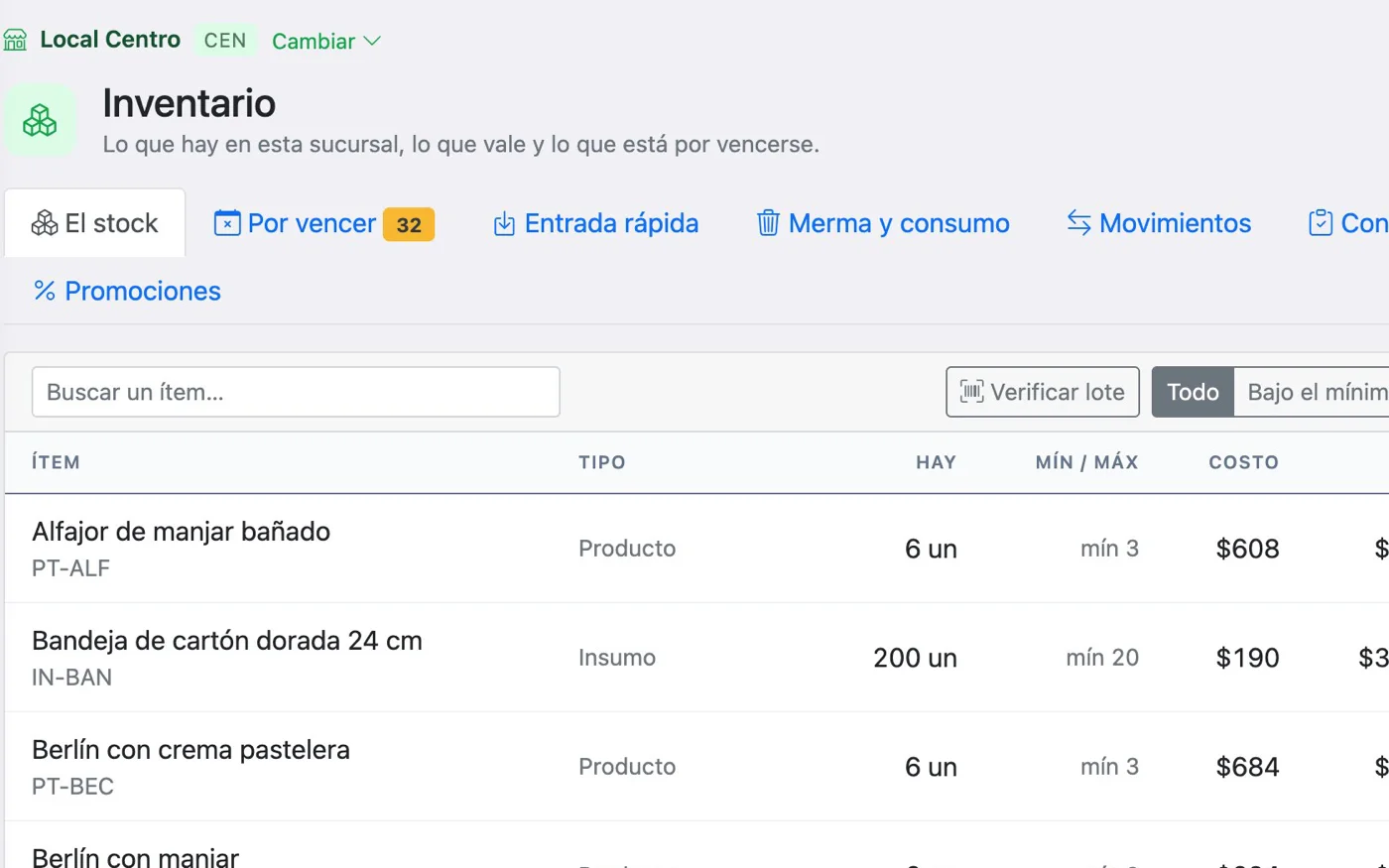The width and height of the screenshot is (1389, 868).
Task: Click the $608 cost of Alfajor
Action: coord(1247,549)
